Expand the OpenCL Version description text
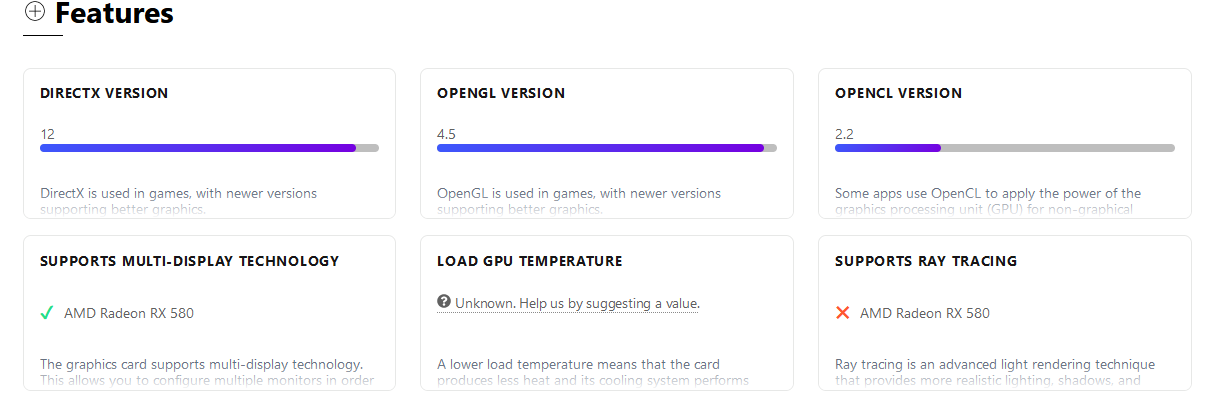 click(x=987, y=201)
